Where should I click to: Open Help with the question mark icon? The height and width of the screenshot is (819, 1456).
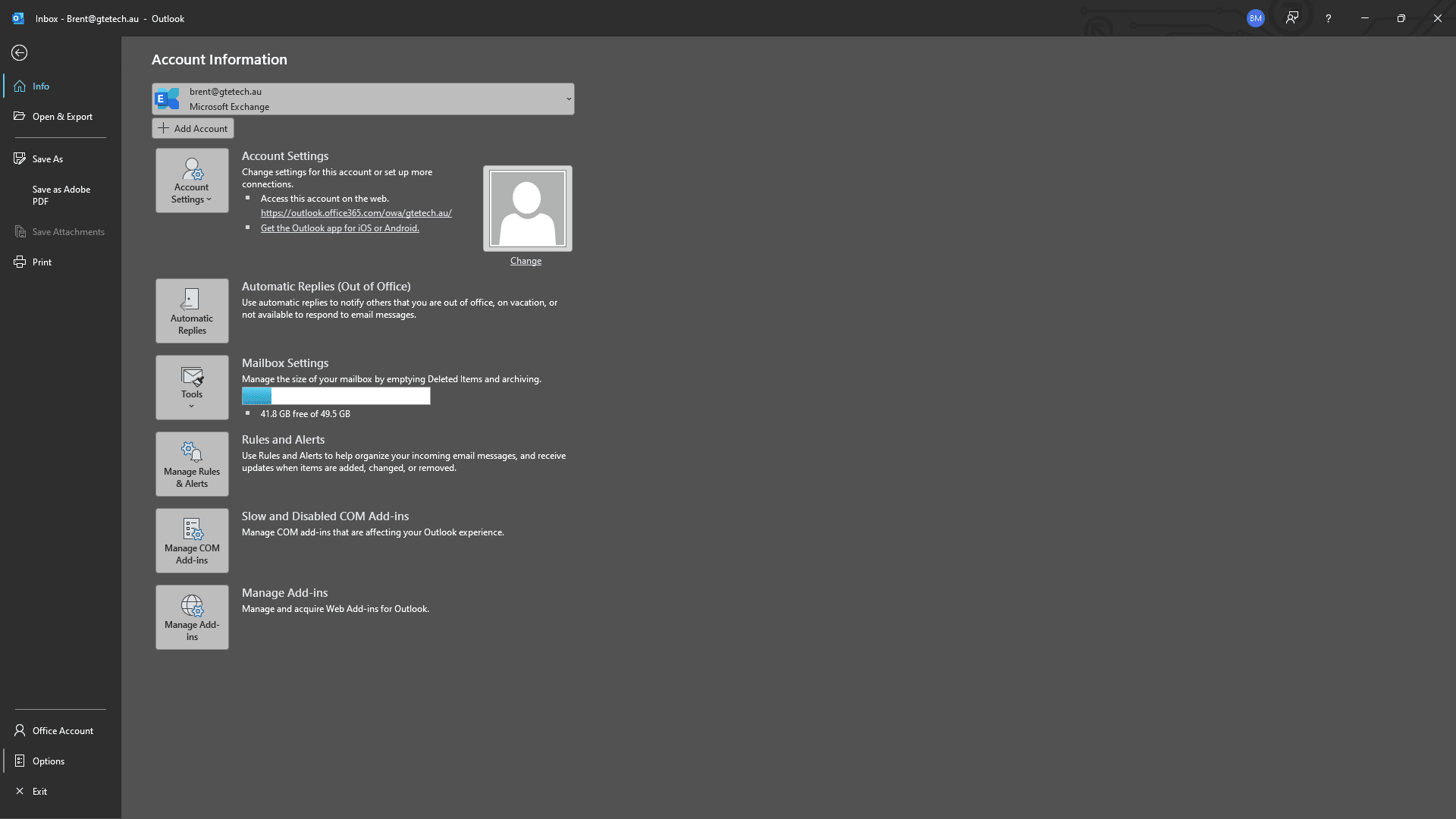click(1329, 18)
